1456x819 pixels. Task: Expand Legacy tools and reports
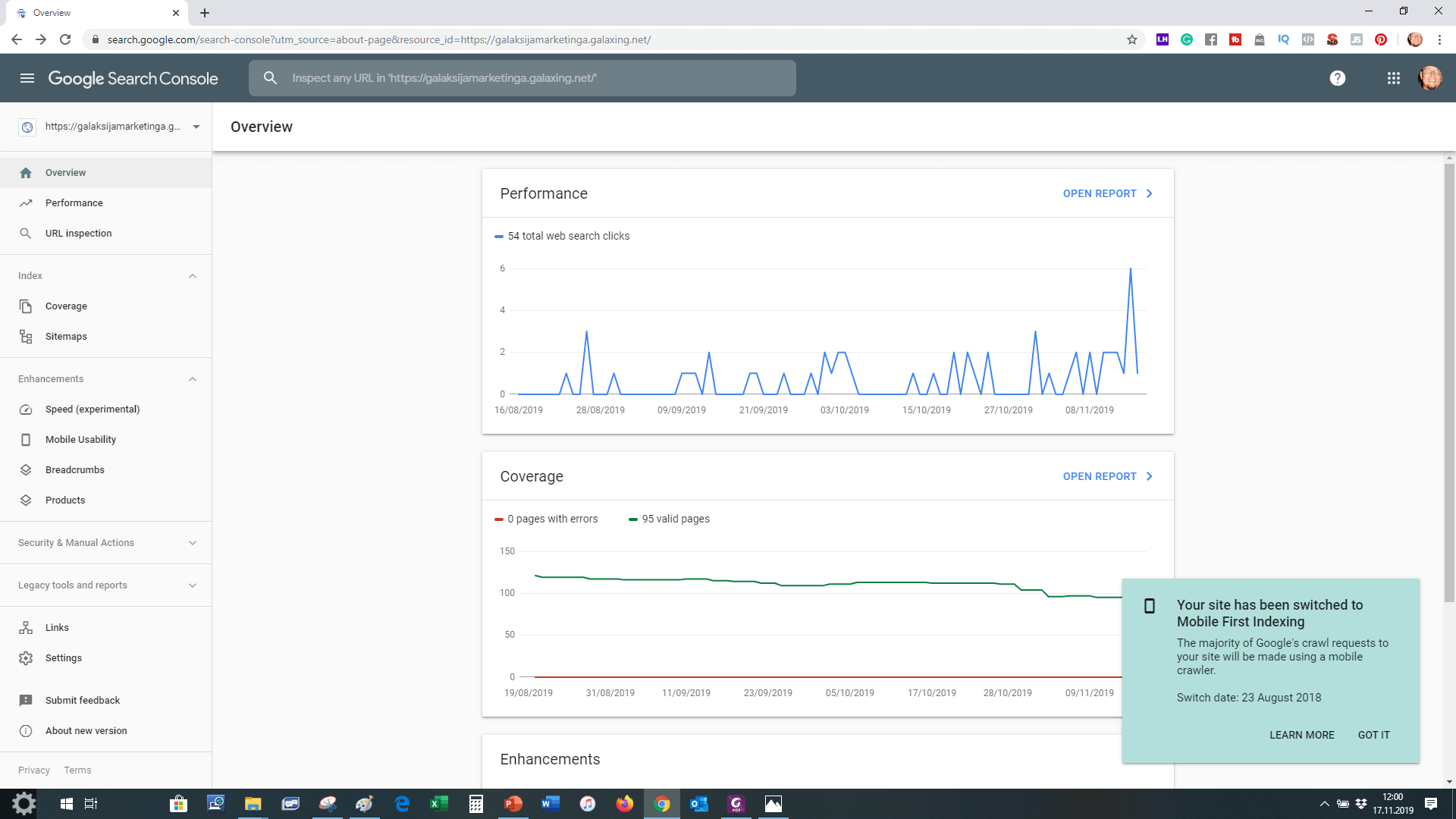193,585
